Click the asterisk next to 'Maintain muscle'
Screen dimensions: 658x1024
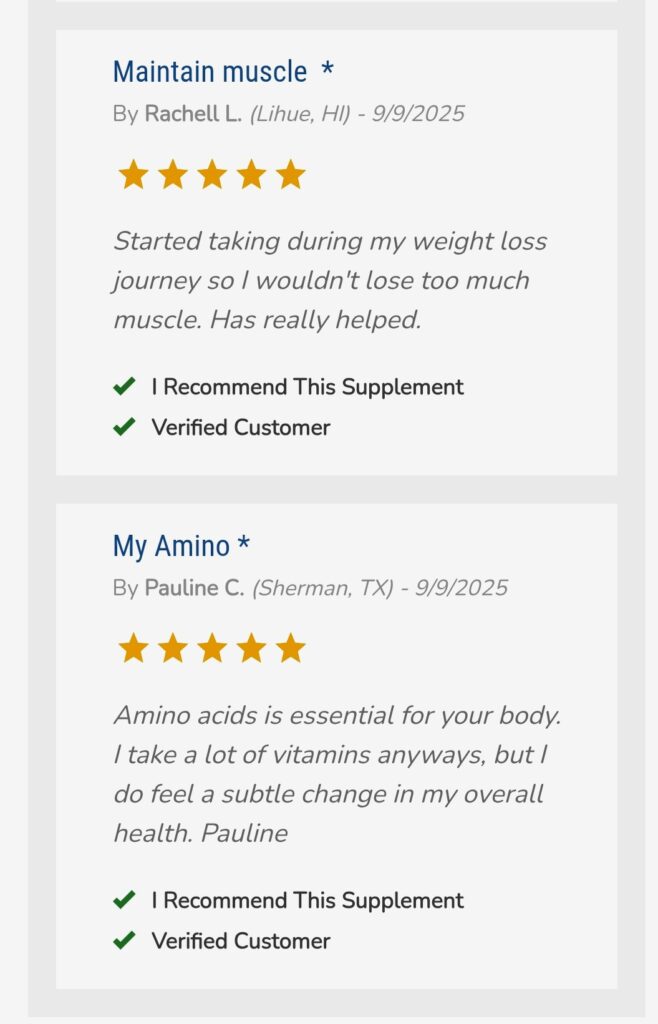coord(327,71)
